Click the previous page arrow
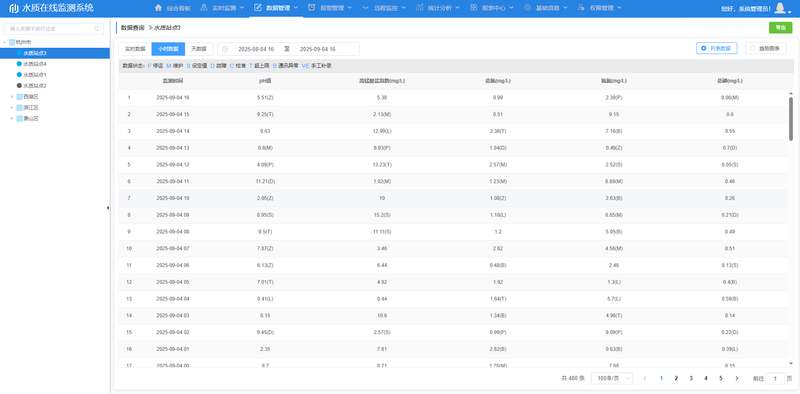This screenshot has height=394, width=800. [645, 378]
